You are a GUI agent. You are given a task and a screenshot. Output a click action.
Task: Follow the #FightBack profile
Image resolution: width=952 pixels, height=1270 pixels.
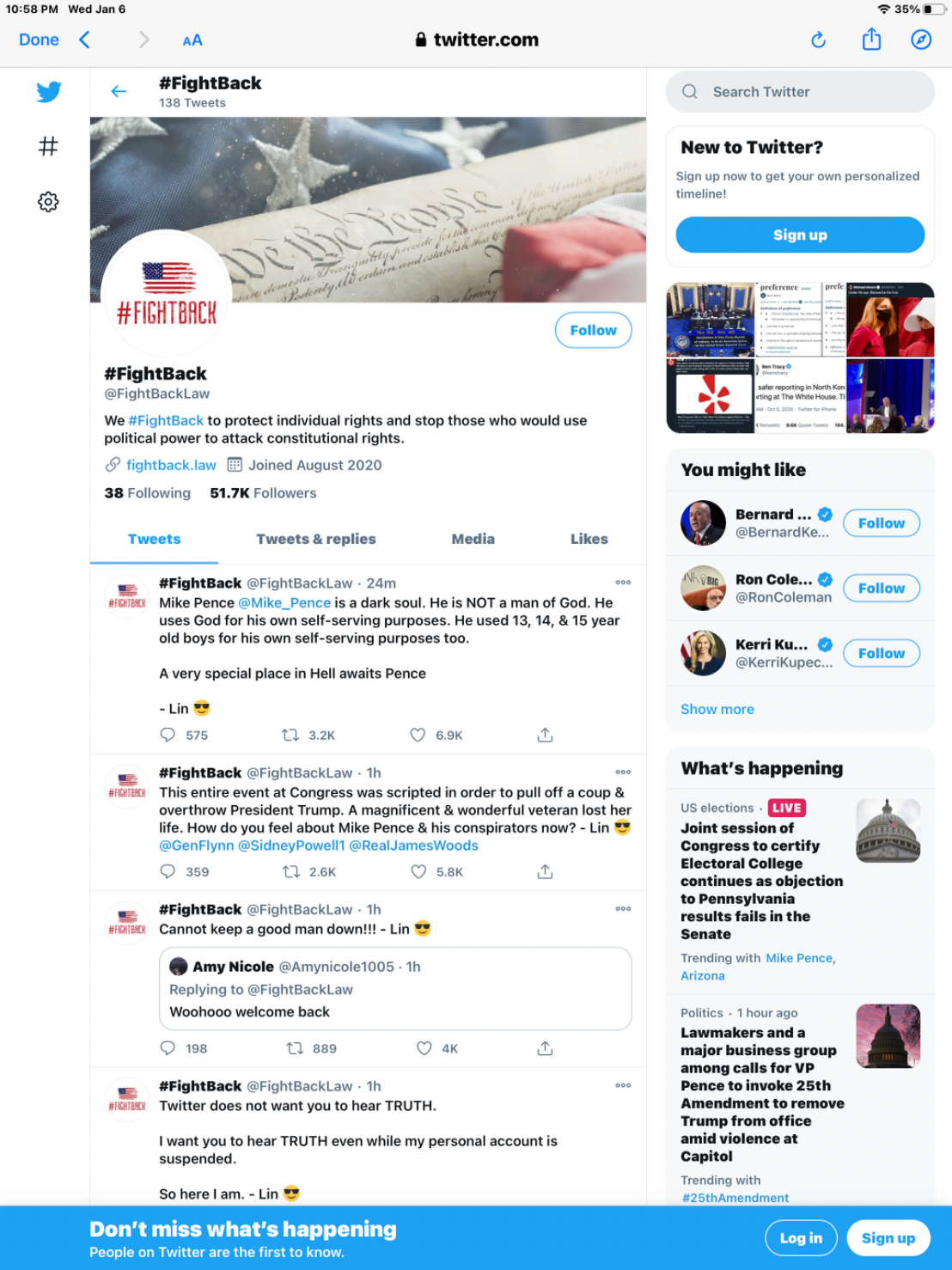[x=594, y=330]
